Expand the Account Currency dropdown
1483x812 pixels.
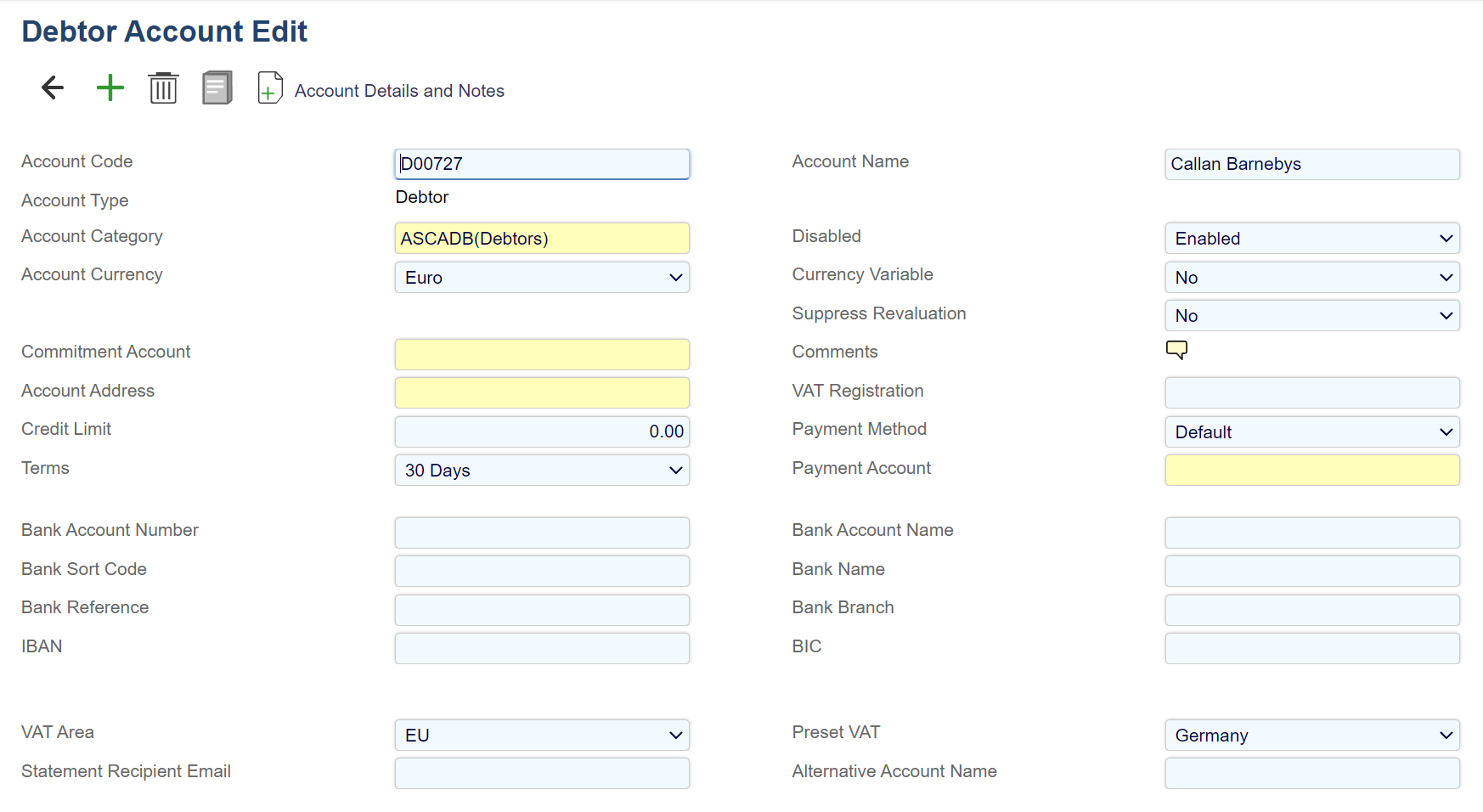[542, 278]
